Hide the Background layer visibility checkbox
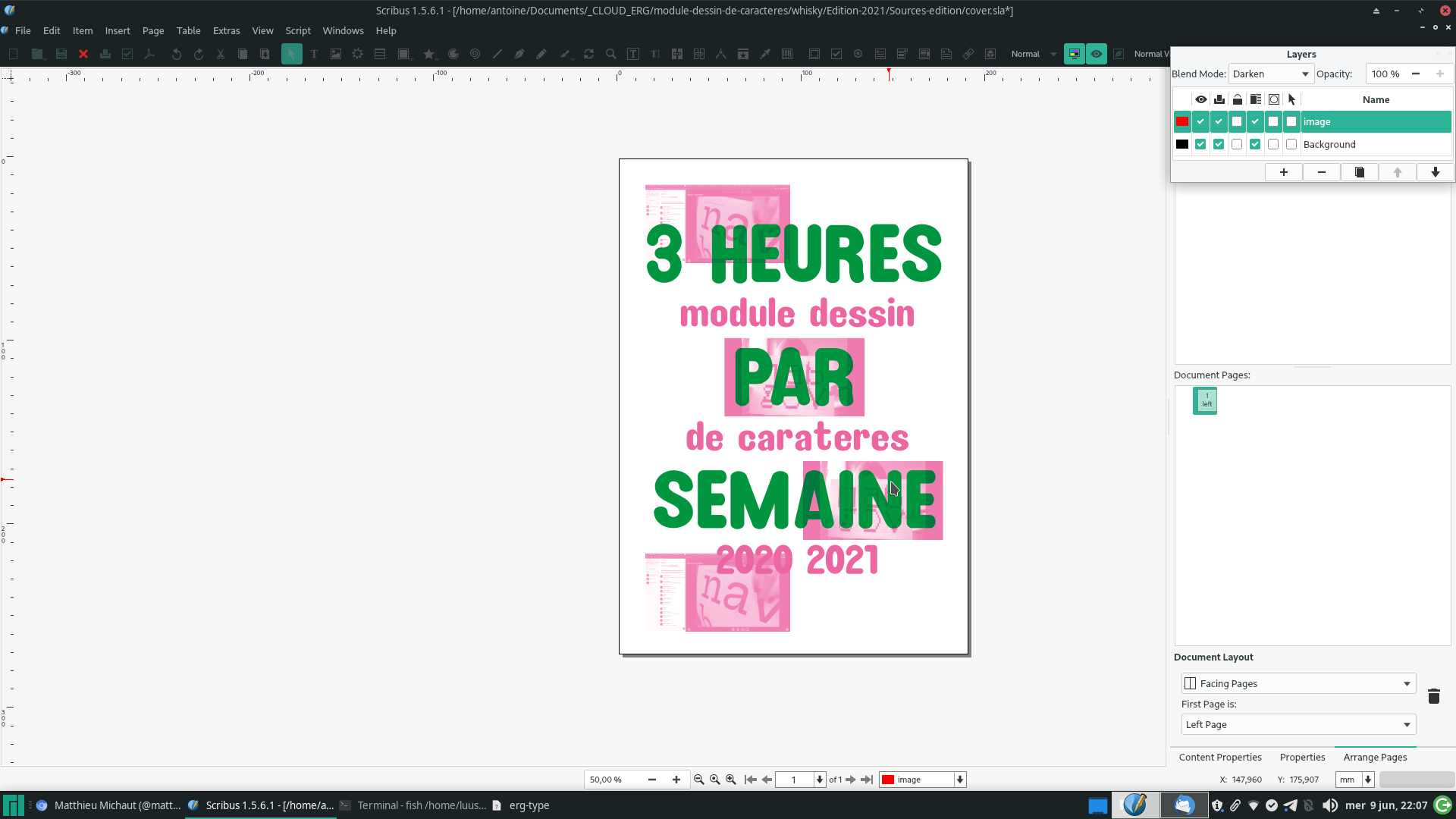This screenshot has height=819, width=1456. (1200, 144)
